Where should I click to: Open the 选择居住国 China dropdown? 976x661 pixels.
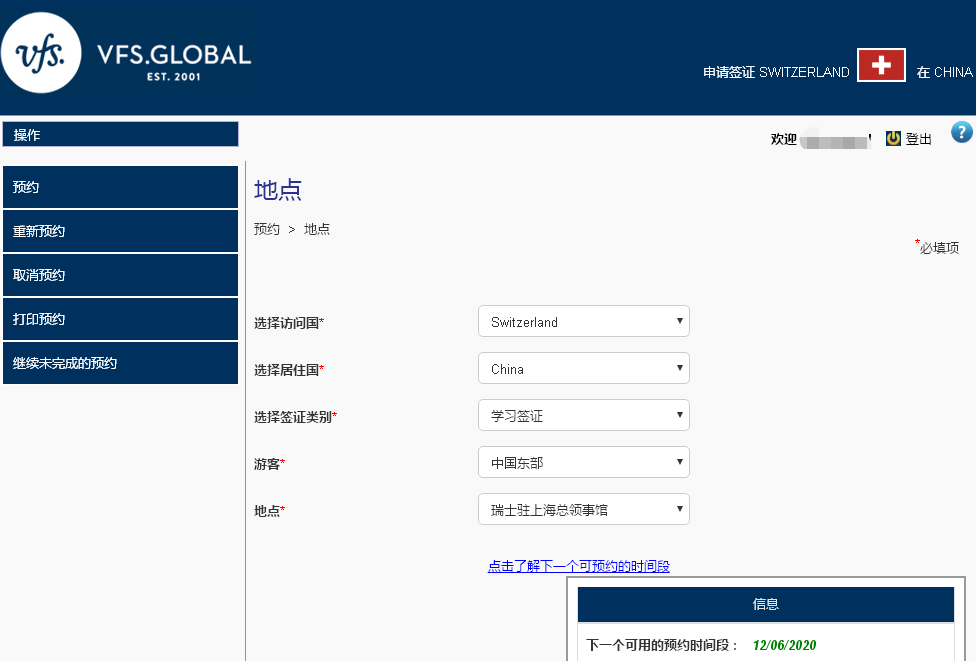(584, 368)
